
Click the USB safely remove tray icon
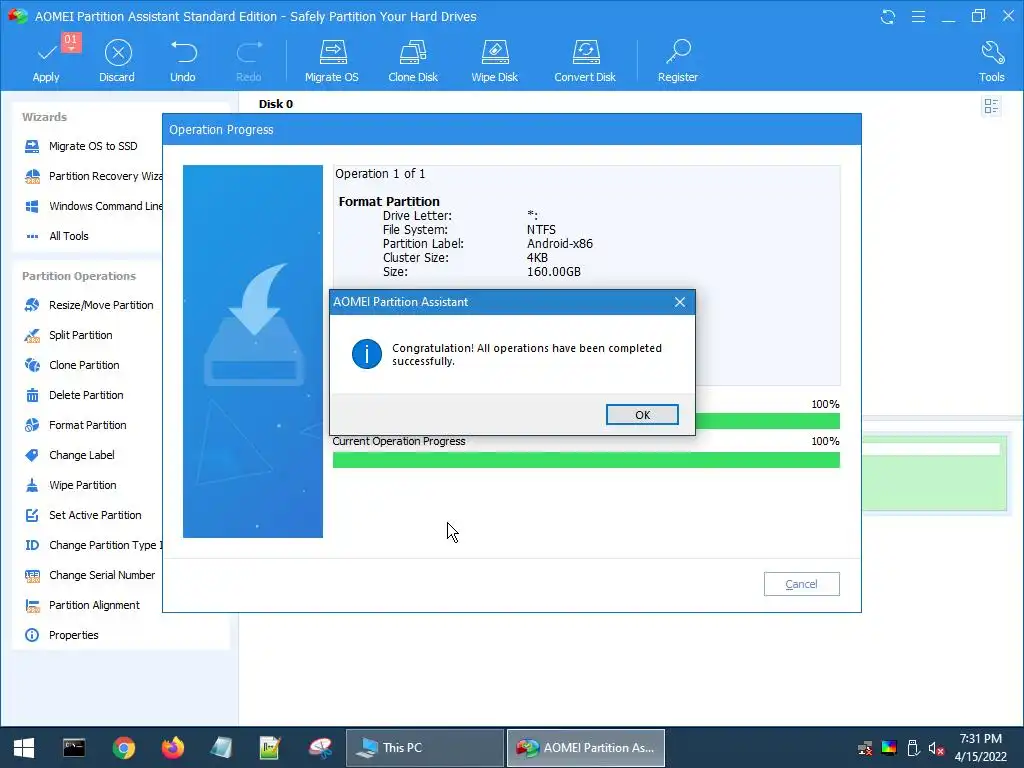tap(913, 748)
